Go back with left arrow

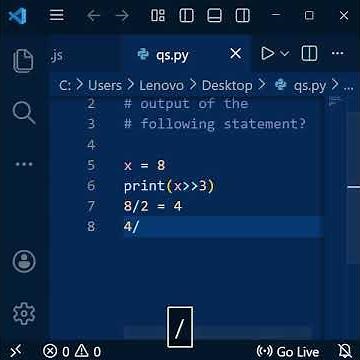(93, 16)
